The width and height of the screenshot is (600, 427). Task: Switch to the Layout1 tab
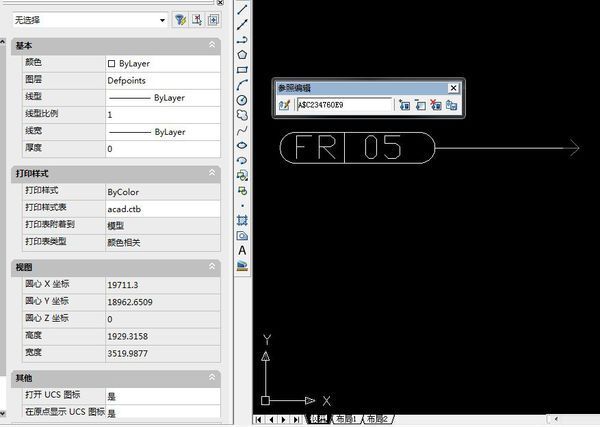346,419
